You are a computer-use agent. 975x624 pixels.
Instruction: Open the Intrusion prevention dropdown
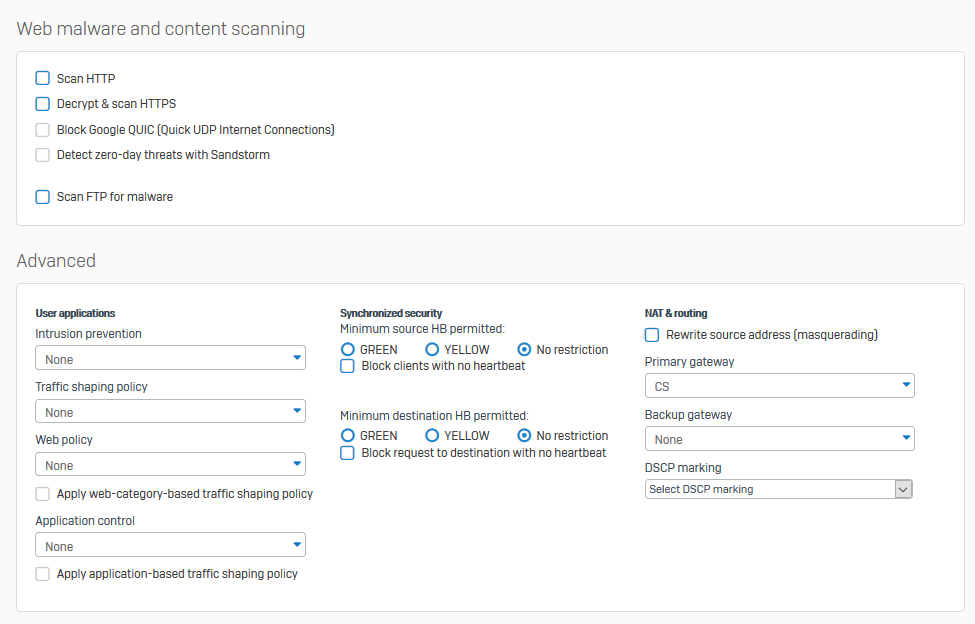pyautogui.click(x=170, y=358)
